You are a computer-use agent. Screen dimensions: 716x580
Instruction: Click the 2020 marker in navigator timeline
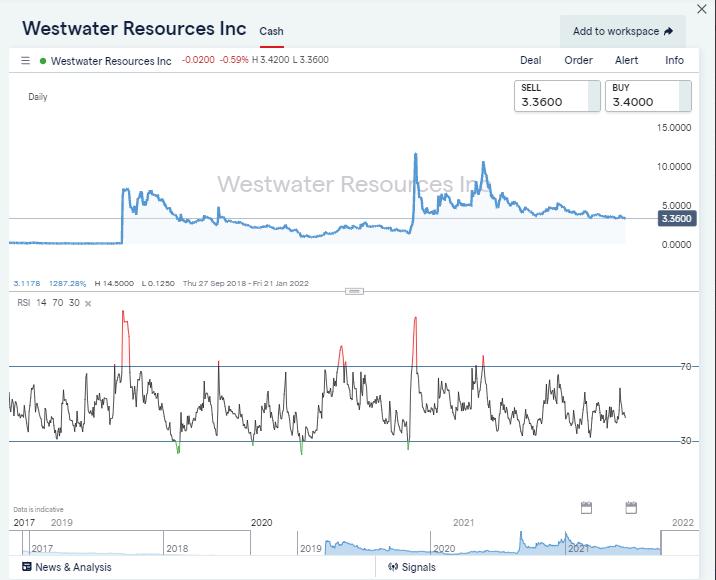(444, 548)
